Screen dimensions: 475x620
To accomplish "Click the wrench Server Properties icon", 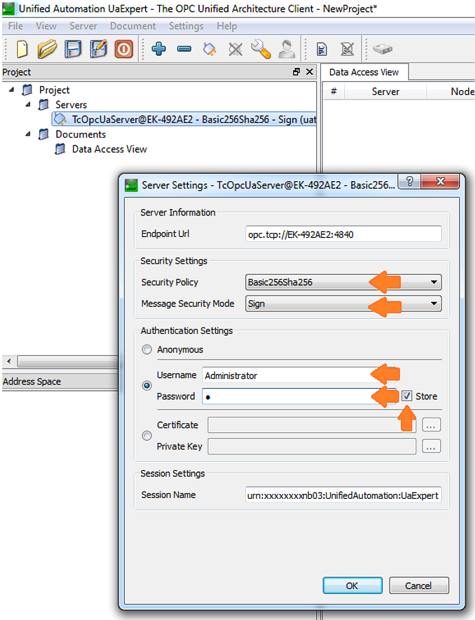I will (261, 49).
